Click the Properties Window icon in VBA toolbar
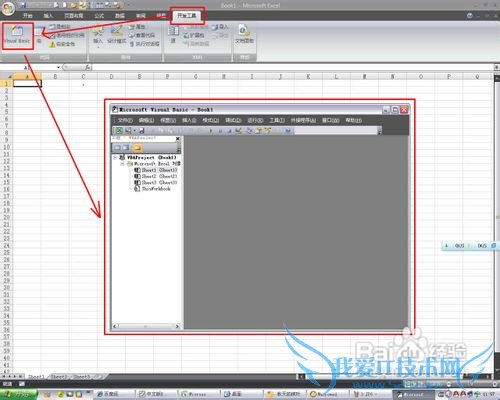This screenshot has width=500, height=400. [258, 131]
